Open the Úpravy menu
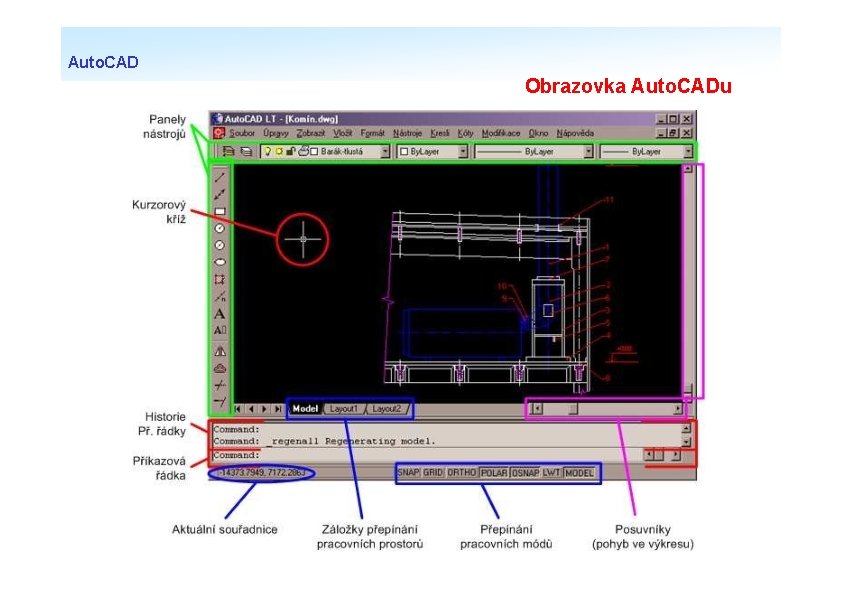 point(276,133)
